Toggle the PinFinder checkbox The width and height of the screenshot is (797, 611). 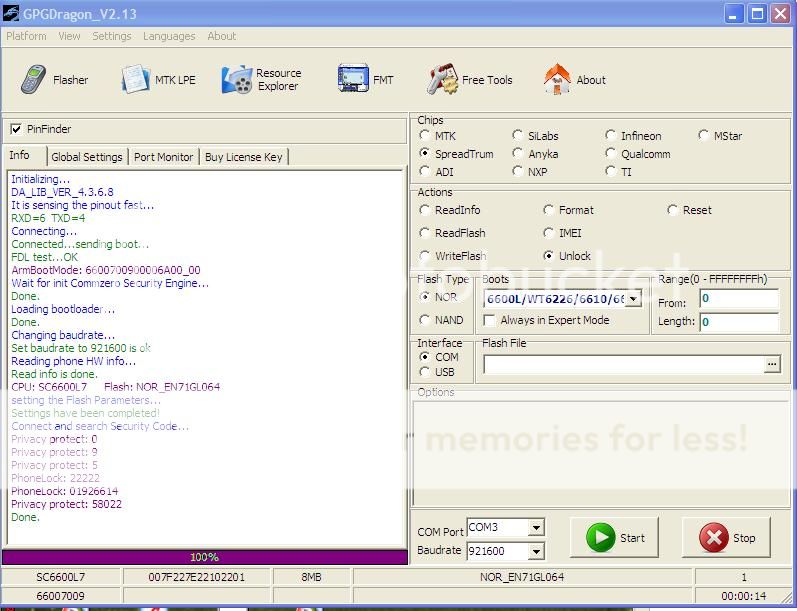(x=16, y=129)
